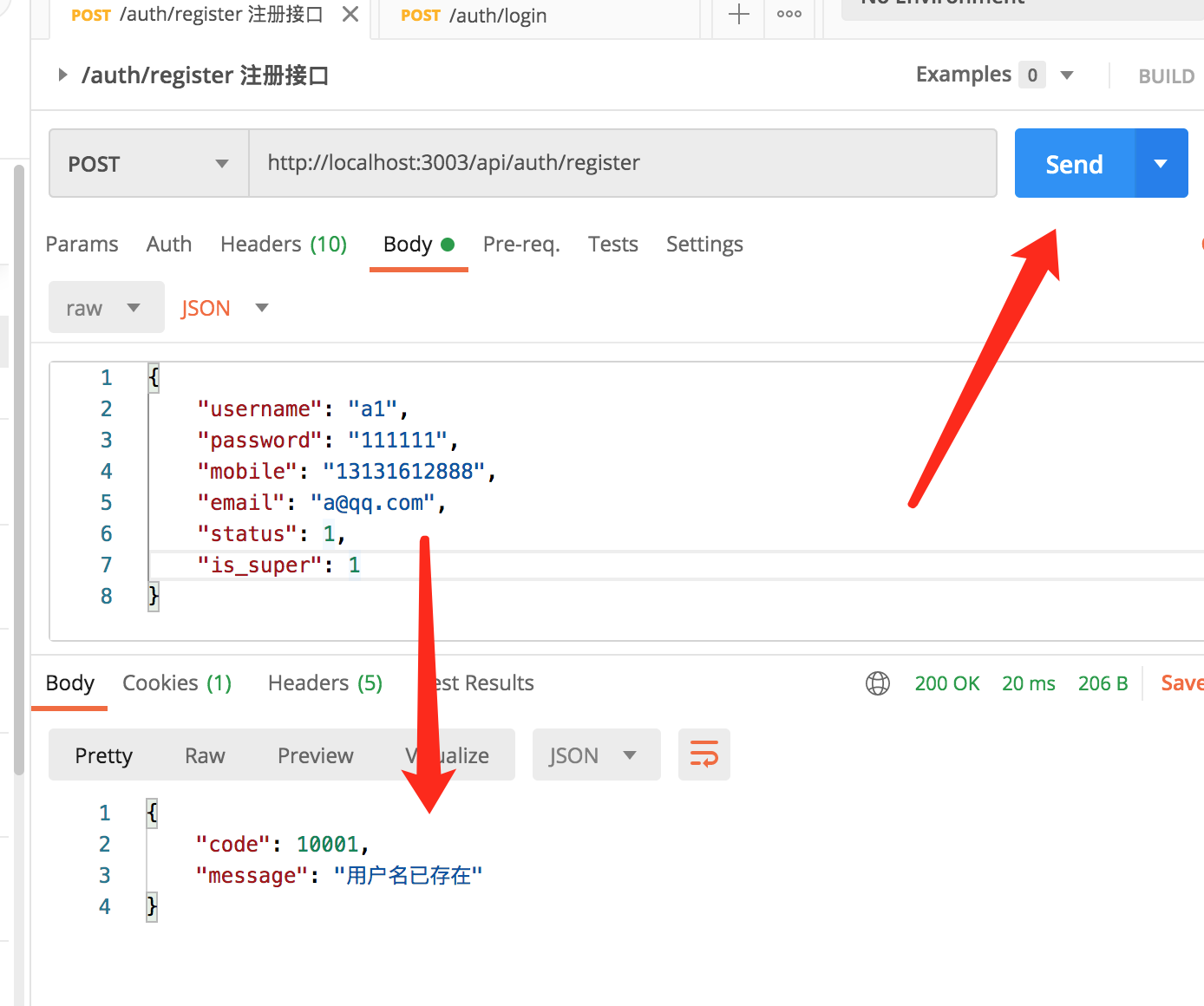Click the "username": "a1" line in editor
1204x1006 pixels.
point(302,408)
